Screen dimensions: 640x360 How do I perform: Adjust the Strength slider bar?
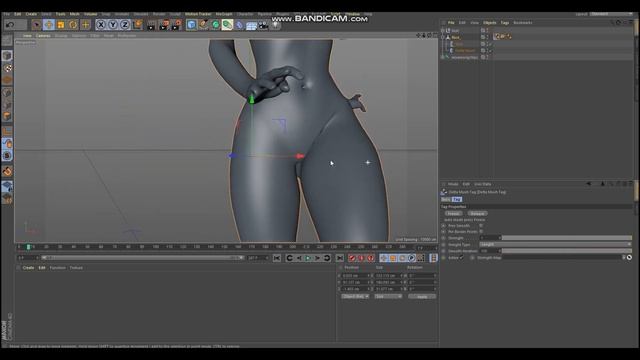(567, 238)
